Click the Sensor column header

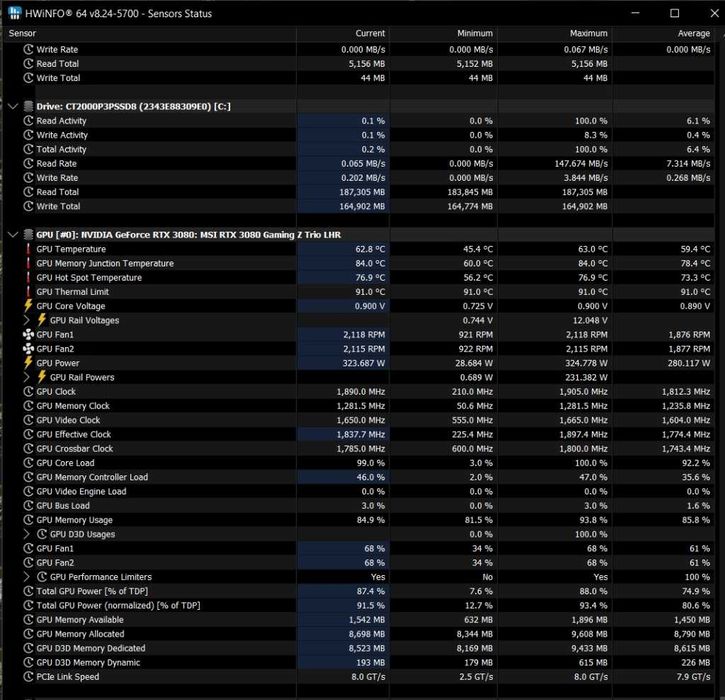click(x=150, y=33)
